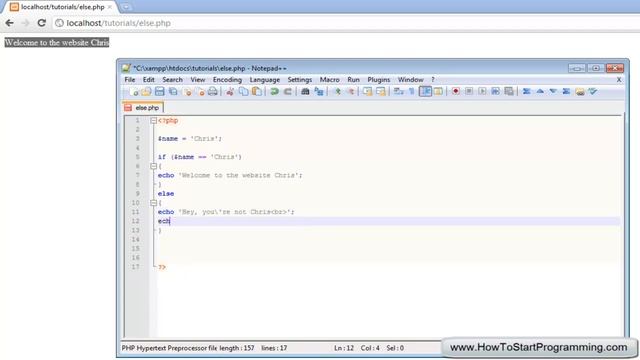
Task: Click the Open file folder icon
Action: [x=146, y=92]
